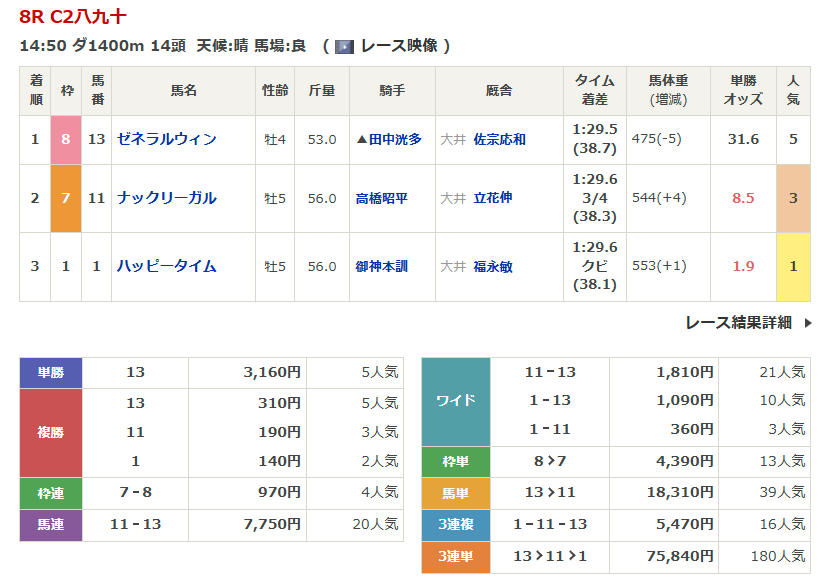Click the 単勝 payout label
The width and height of the screenshot is (828, 582).
coord(50,372)
